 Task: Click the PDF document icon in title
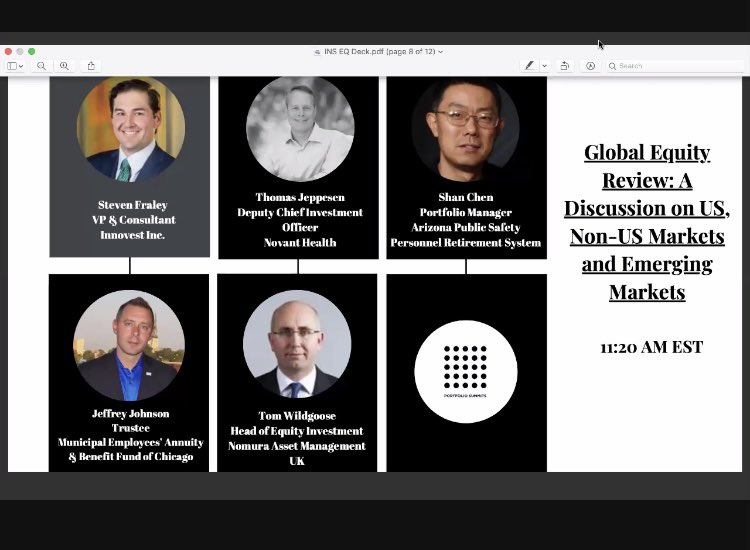tap(317, 52)
